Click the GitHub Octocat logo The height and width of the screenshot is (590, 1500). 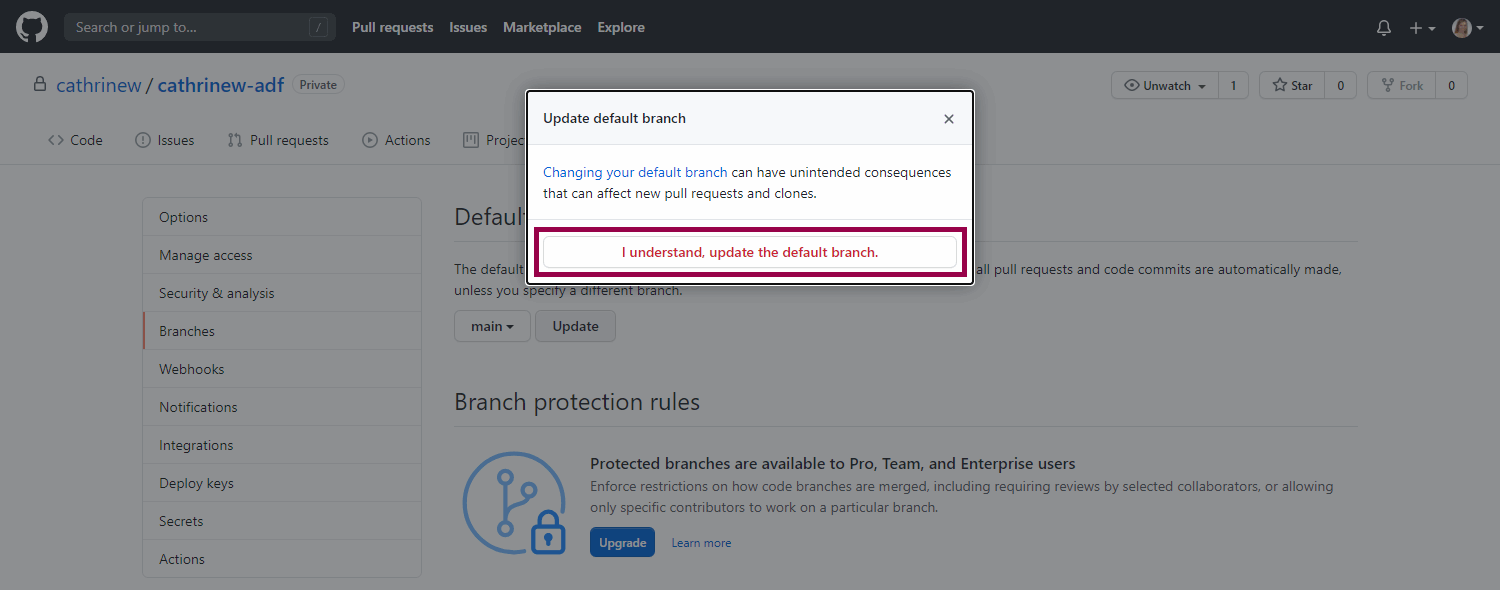32,27
